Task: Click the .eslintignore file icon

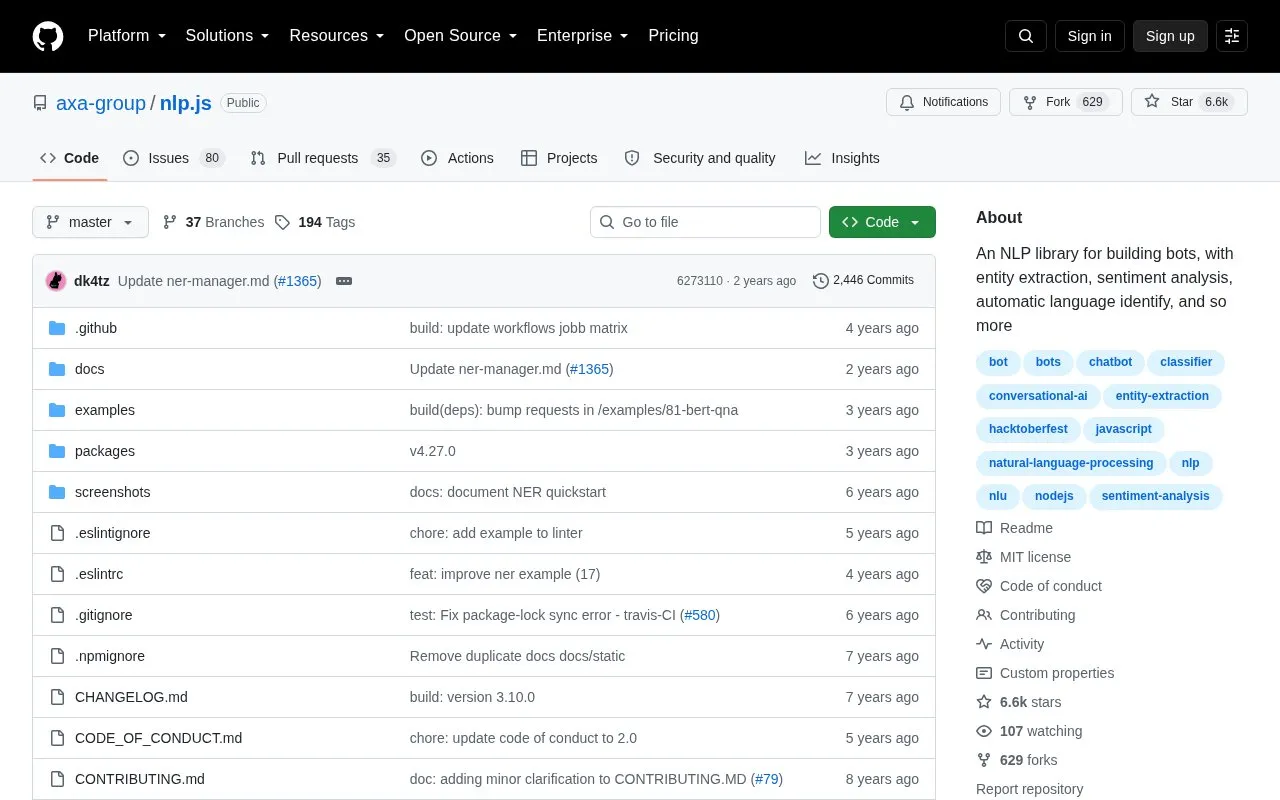Action: (57, 533)
